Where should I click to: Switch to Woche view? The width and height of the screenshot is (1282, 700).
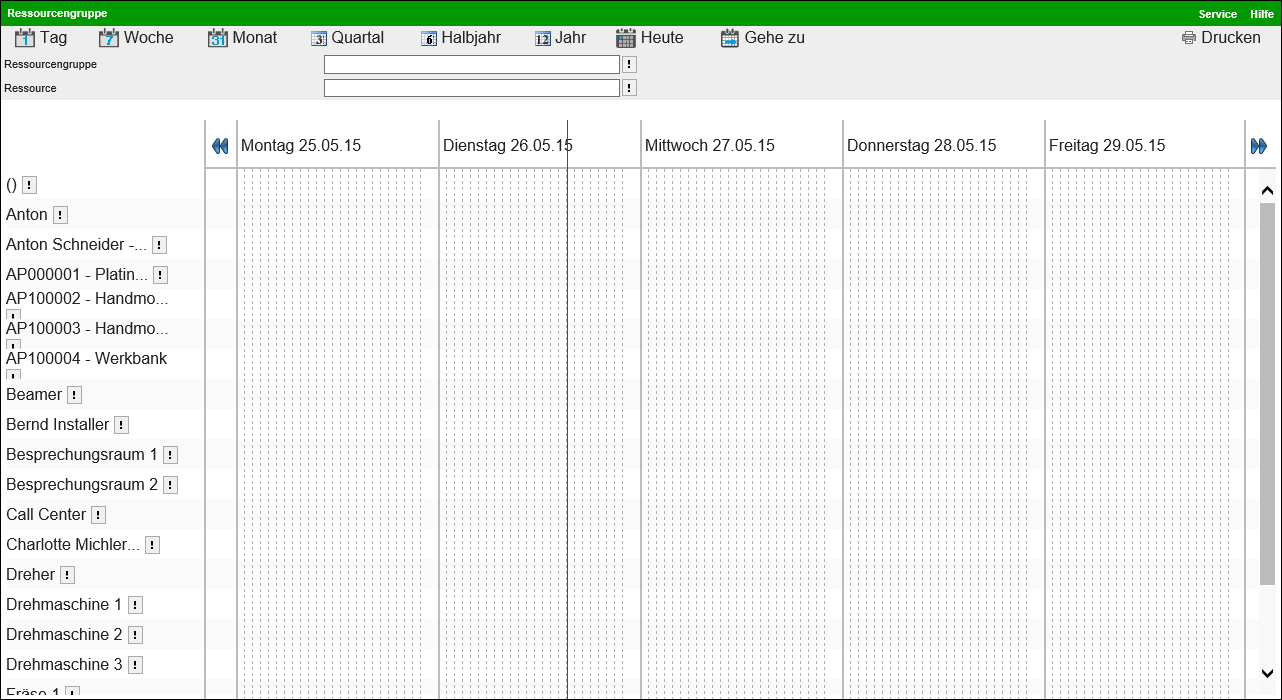pos(149,38)
